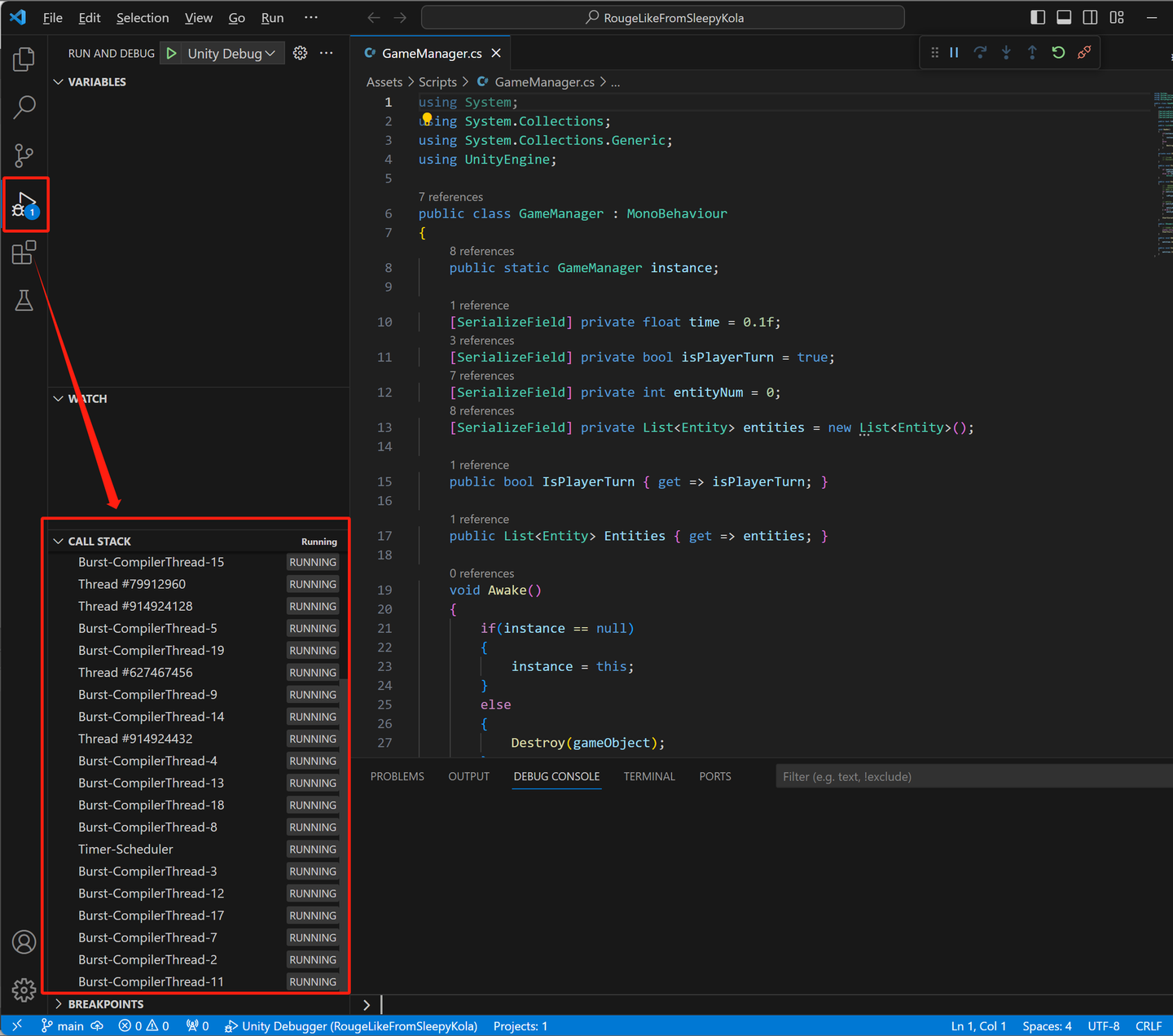Open the Run and Debug sidebar icon

(x=24, y=204)
